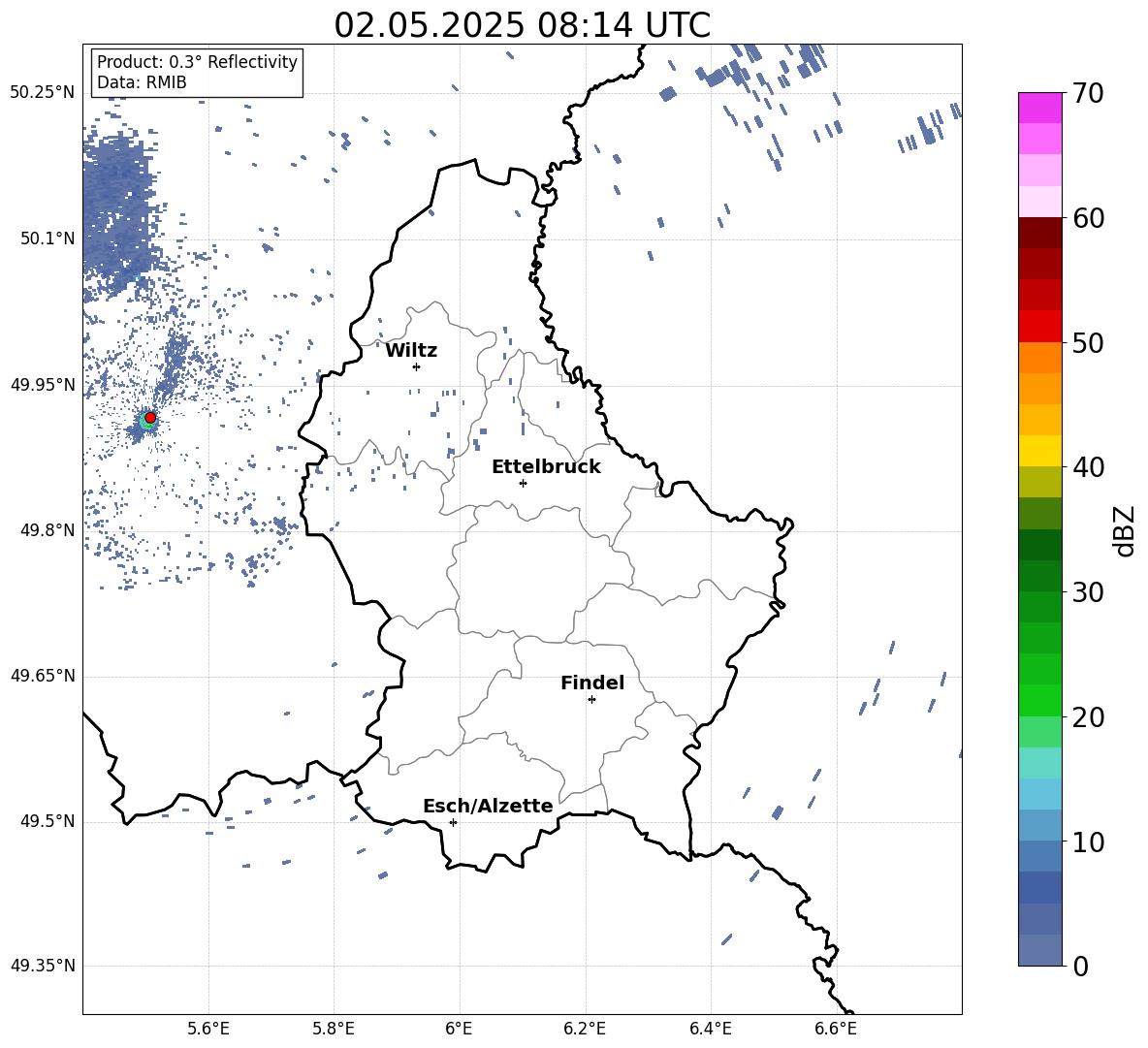Click the 40 tick on colorbar
This screenshot has height=1048, width=1148.
coord(1087,467)
